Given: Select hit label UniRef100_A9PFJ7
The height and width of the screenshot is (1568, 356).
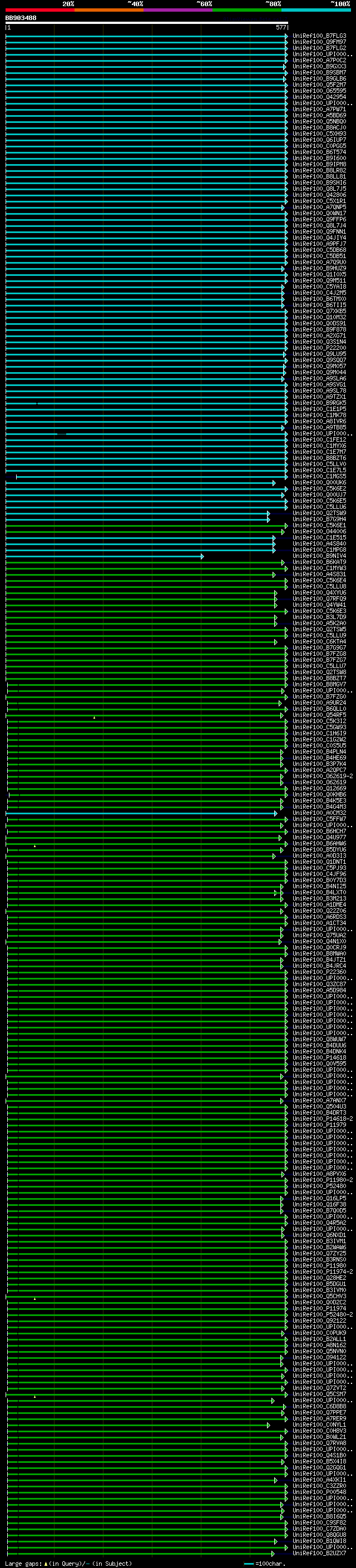Looking at the screenshot, I should tap(319, 244).
